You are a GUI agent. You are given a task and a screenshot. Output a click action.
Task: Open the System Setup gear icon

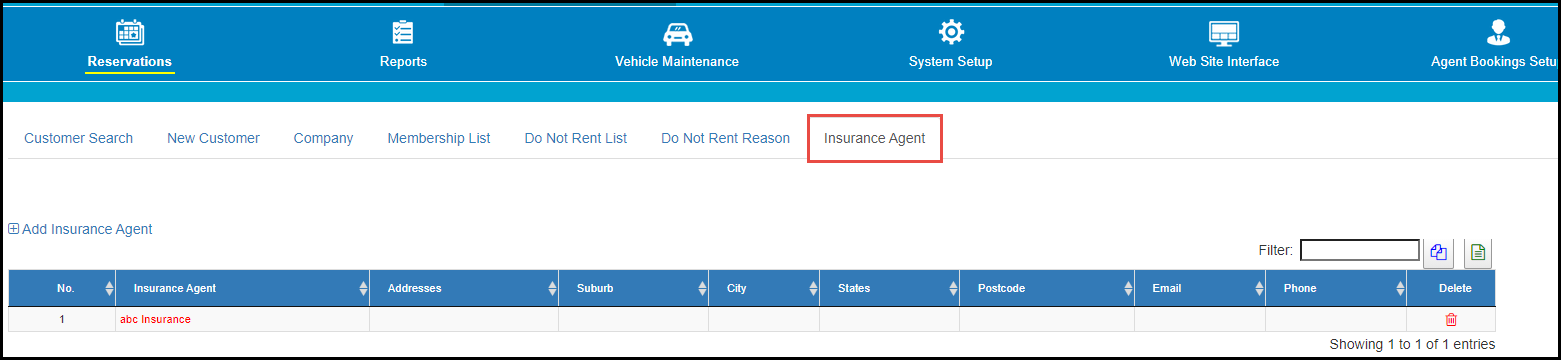pos(951,32)
